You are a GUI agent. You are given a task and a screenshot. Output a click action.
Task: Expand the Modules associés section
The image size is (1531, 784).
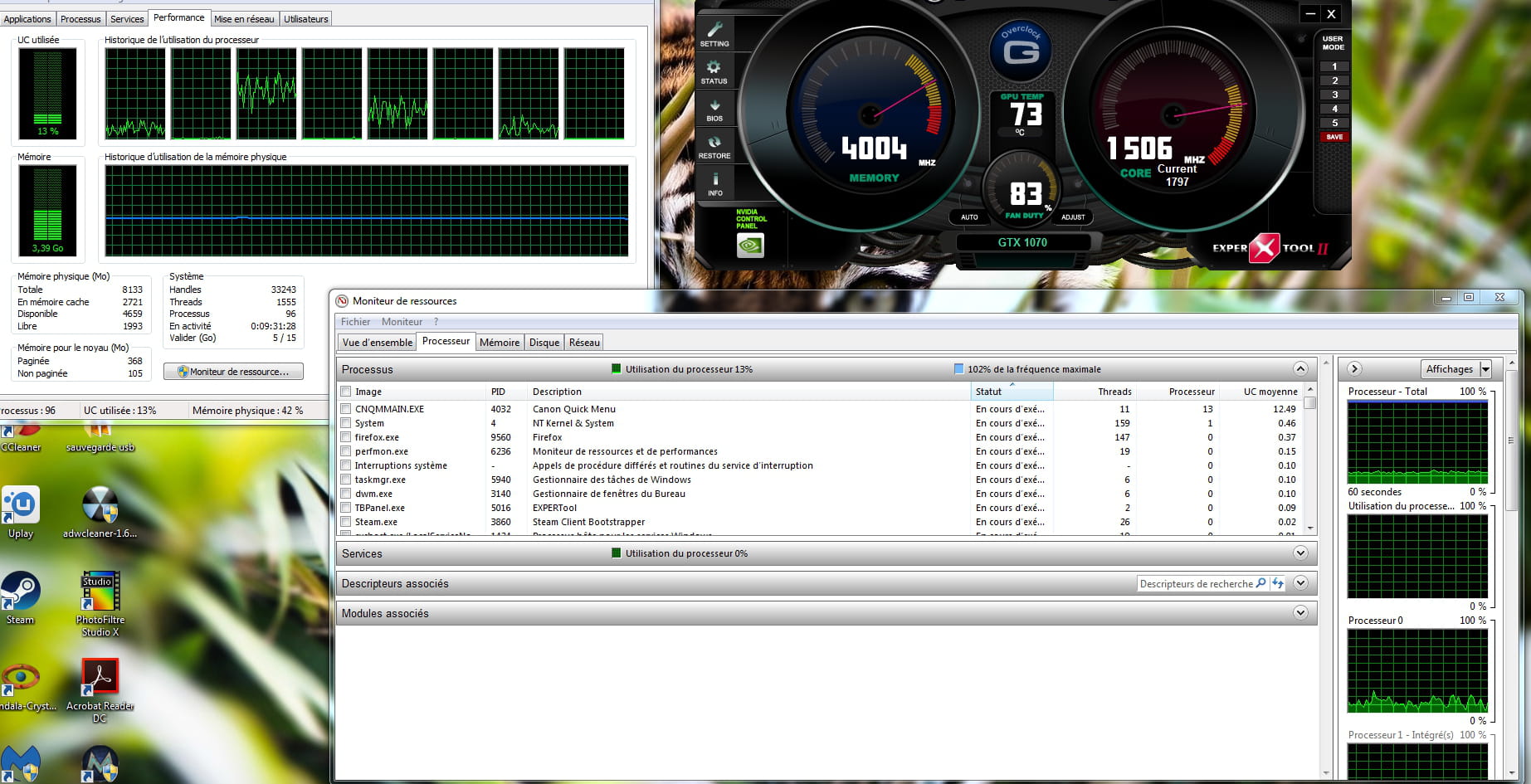[1300, 613]
